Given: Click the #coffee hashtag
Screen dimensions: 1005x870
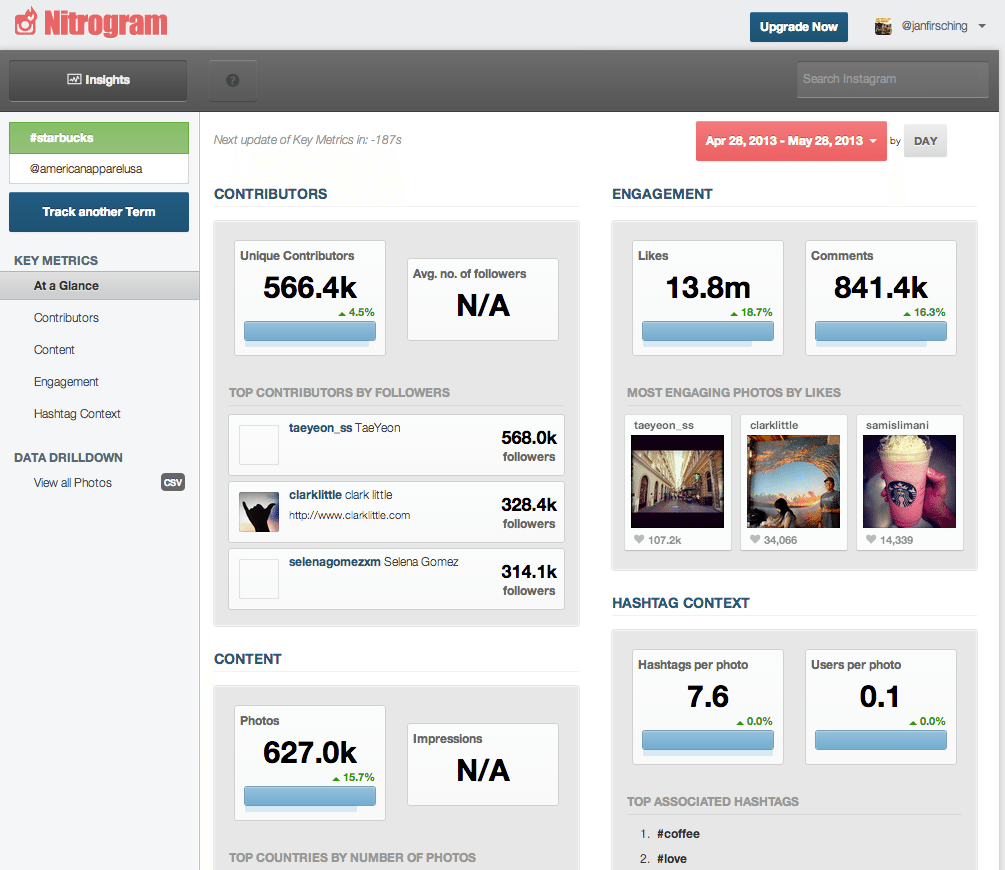Looking at the screenshot, I should click(x=678, y=833).
